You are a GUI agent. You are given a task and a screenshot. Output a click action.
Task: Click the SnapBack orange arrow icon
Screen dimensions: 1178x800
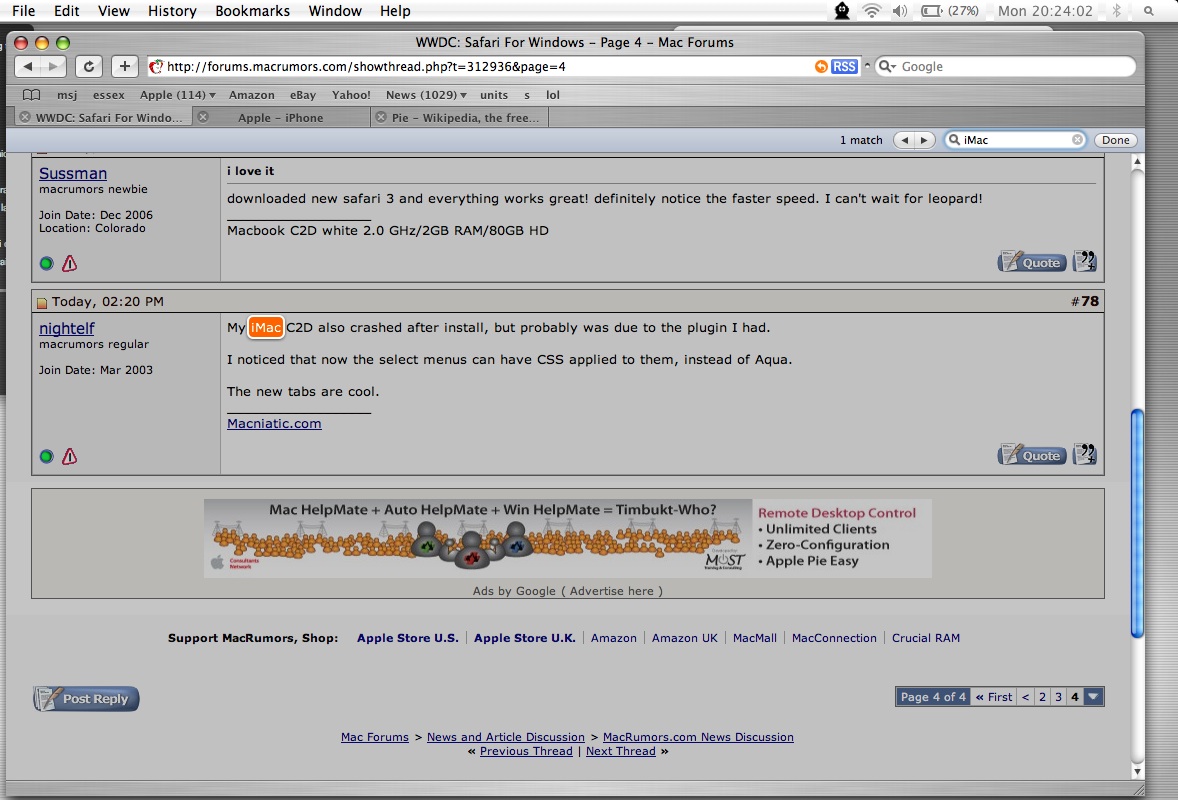pyautogui.click(x=821, y=66)
